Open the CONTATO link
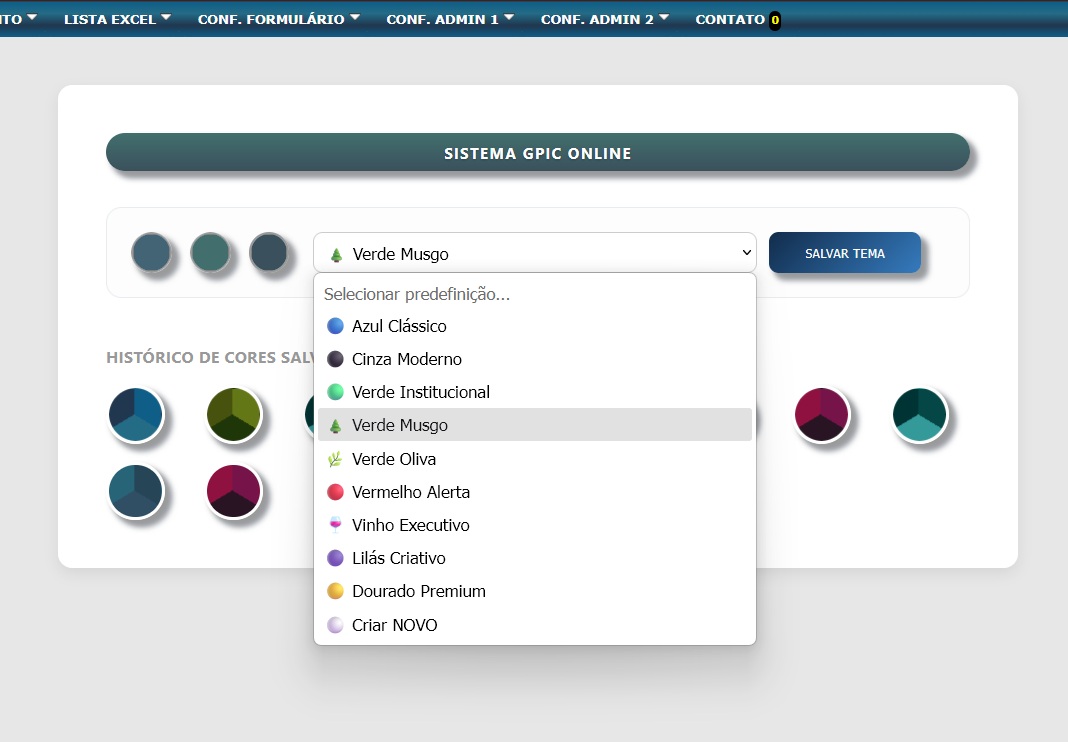The height and width of the screenshot is (742, 1068). (730, 19)
